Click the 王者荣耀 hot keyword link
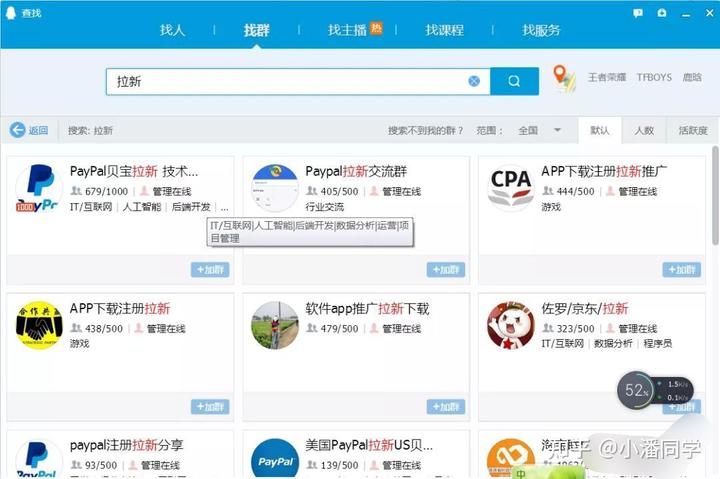The height and width of the screenshot is (479, 720). tap(607, 77)
